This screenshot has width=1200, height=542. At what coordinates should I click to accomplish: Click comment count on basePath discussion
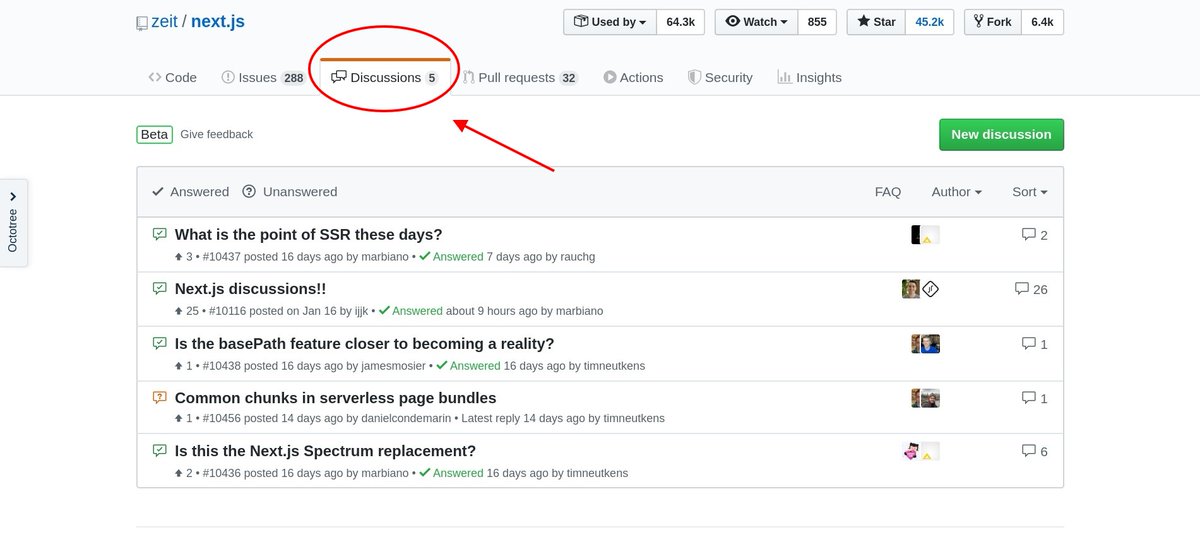pyautogui.click(x=1034, y=343)
